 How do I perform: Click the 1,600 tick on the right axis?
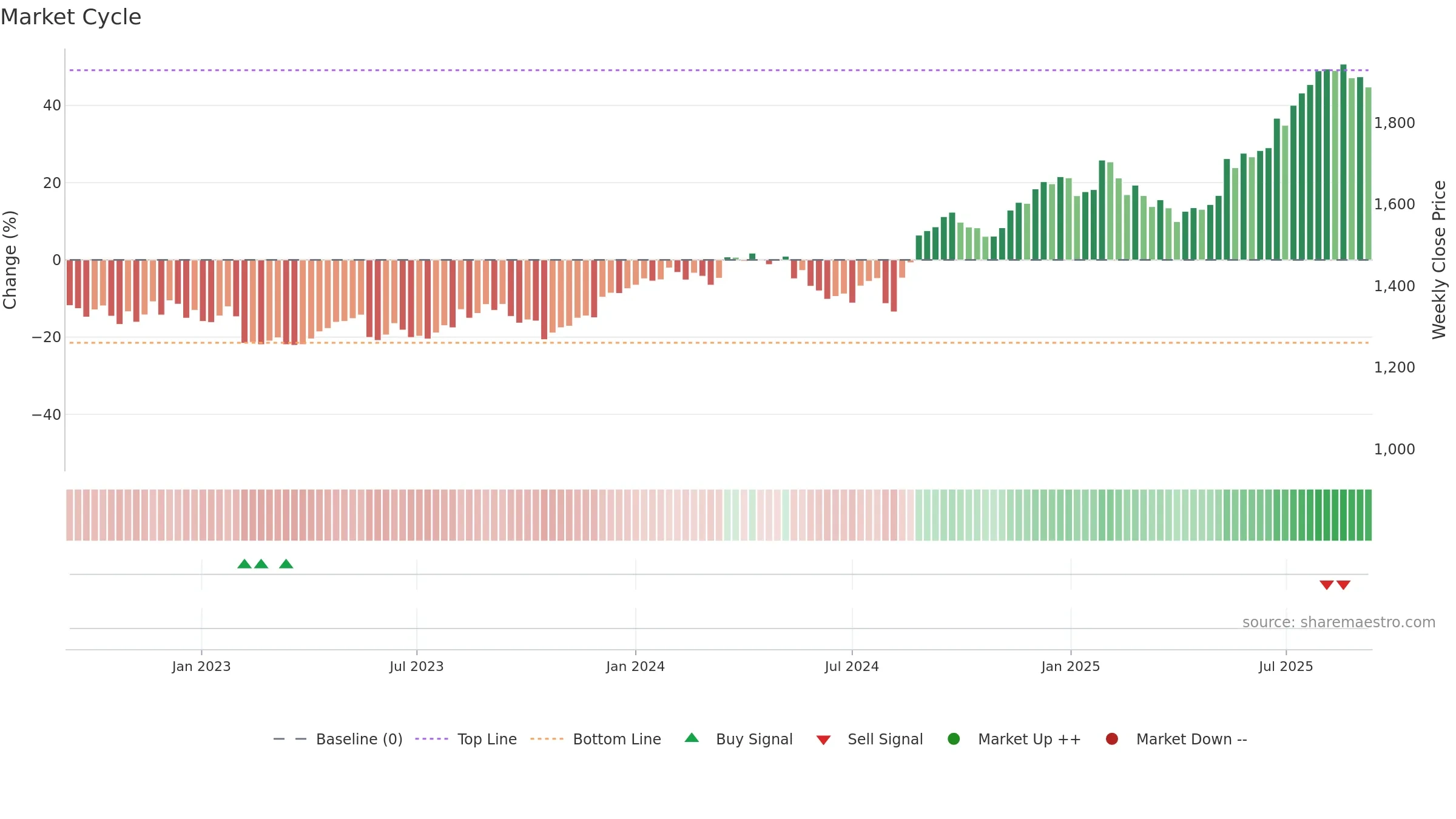pyautogui.click(x=1395, y=204)
